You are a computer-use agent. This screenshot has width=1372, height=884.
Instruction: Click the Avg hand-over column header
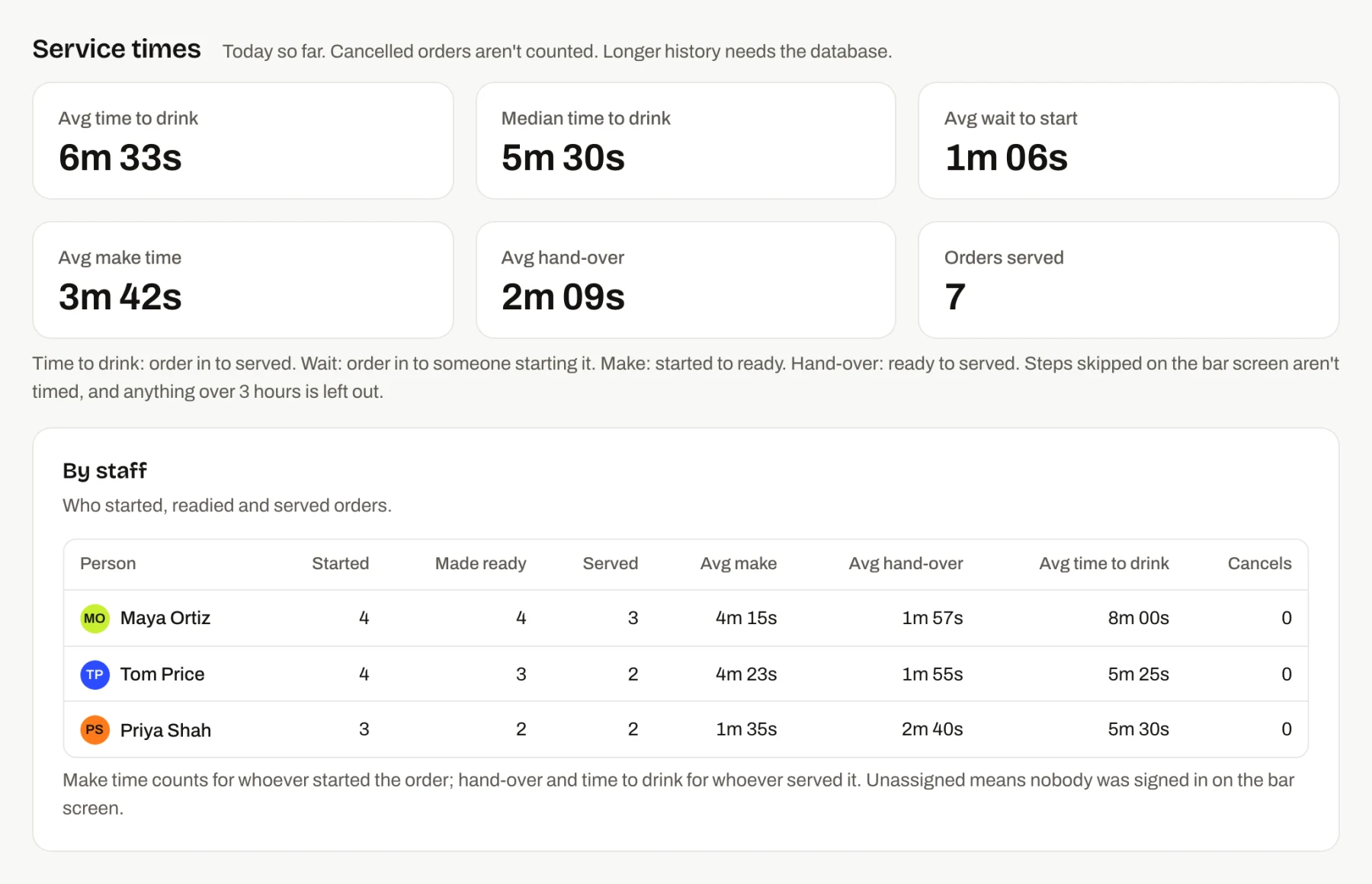click(x=906, y=563)
